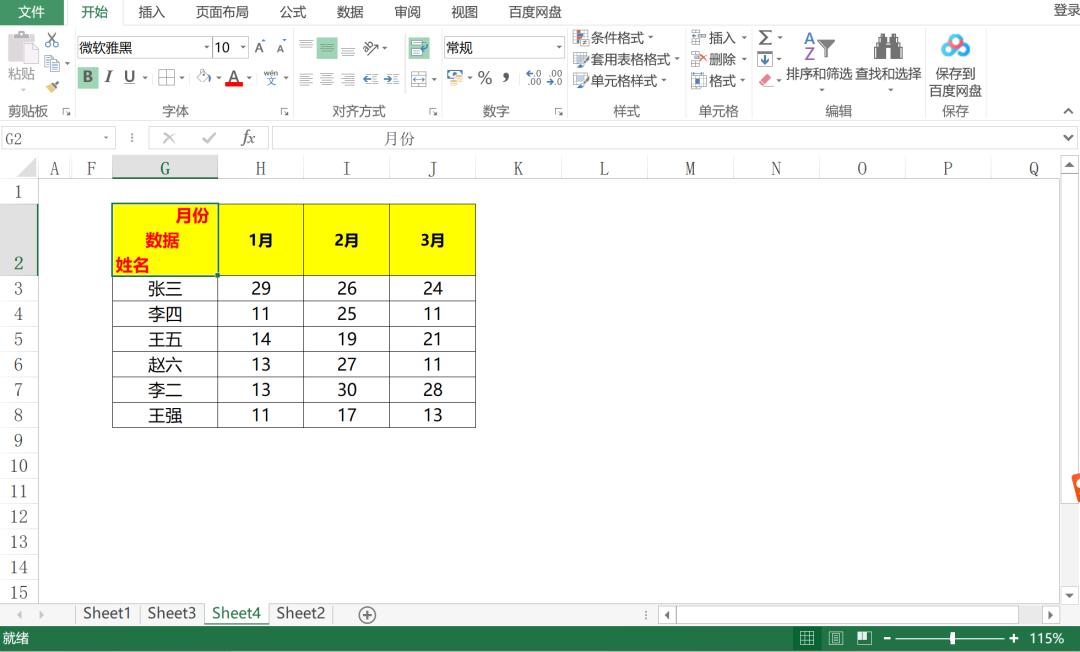This screenshot has height=652, width=1080.
Task: Select the cell containing 张三
Action: tap(164, 288)
